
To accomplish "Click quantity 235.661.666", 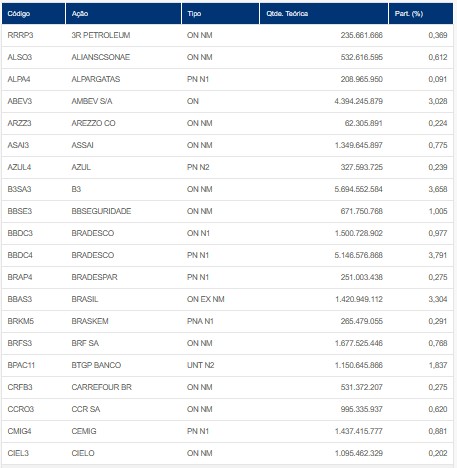I will [362, 35].
